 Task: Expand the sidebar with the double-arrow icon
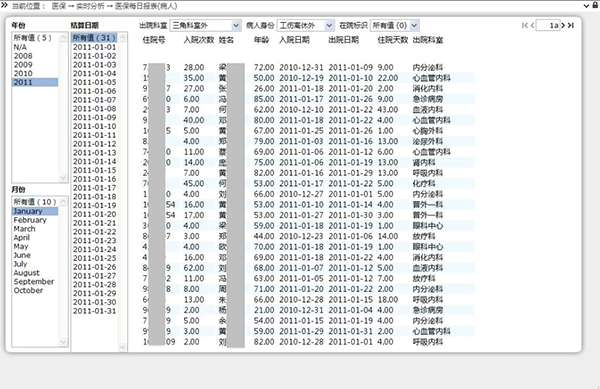(x=4, y=5)
